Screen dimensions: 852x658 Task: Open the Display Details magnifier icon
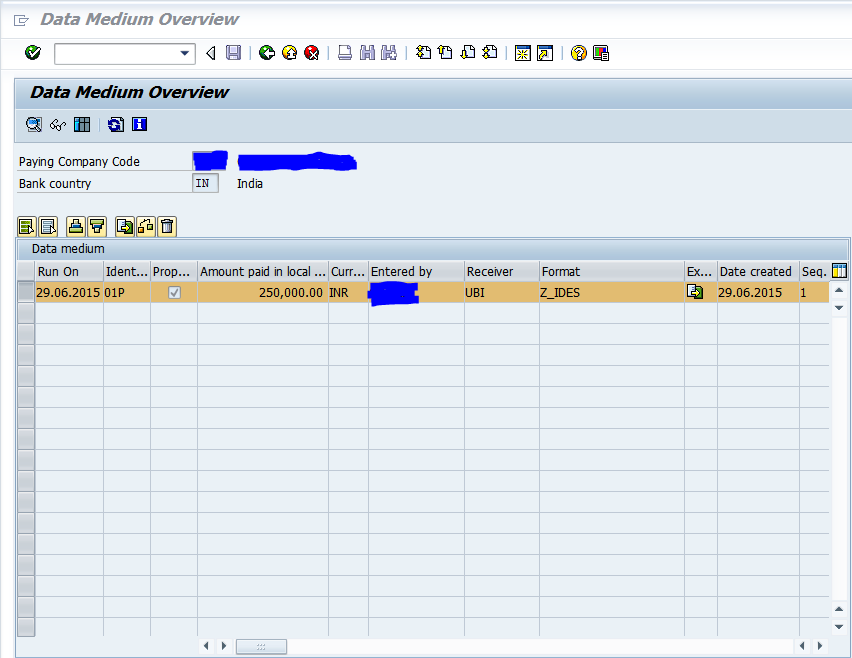(x=33, y=124)
